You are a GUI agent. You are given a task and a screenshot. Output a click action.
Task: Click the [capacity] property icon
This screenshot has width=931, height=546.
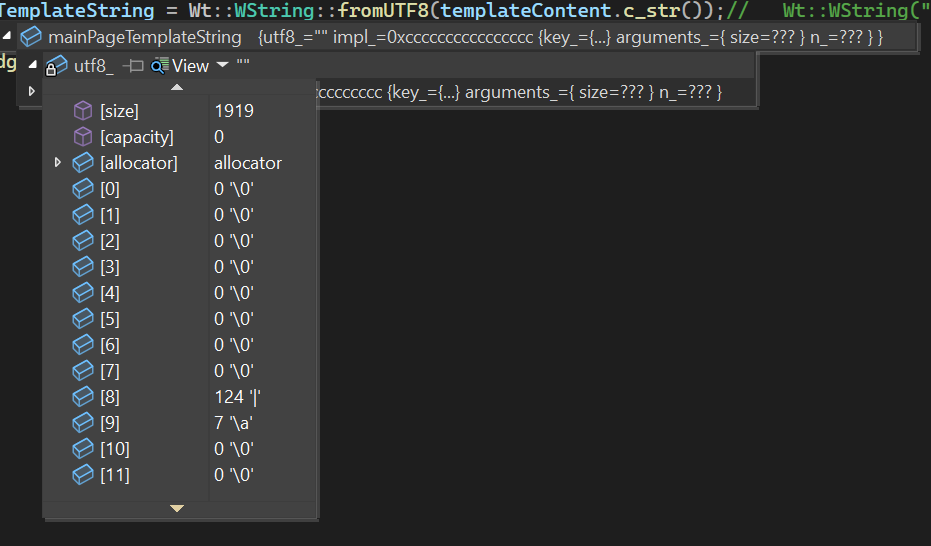pyautogui.click(x=83, y=137)
